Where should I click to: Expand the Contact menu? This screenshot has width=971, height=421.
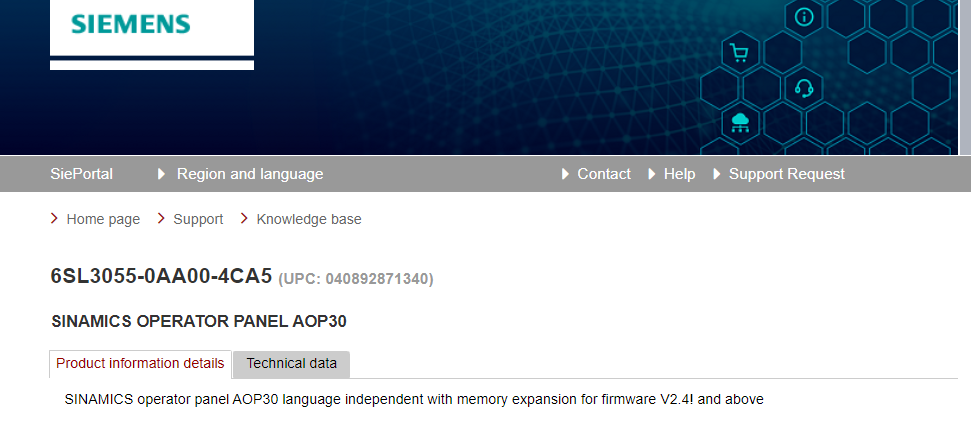(x=603, y=174)
